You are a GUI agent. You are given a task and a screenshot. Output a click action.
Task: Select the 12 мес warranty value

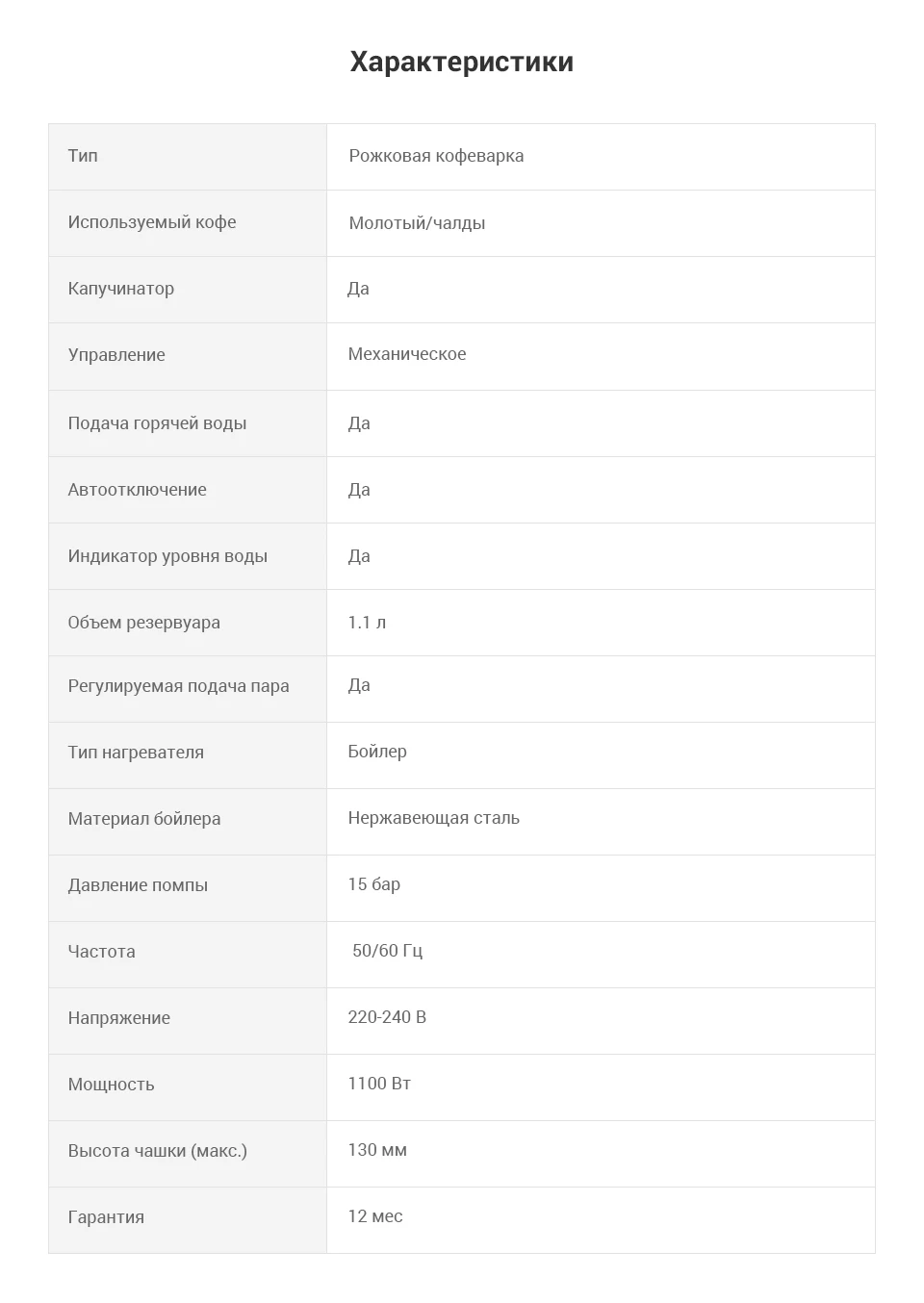(375, 1216)
